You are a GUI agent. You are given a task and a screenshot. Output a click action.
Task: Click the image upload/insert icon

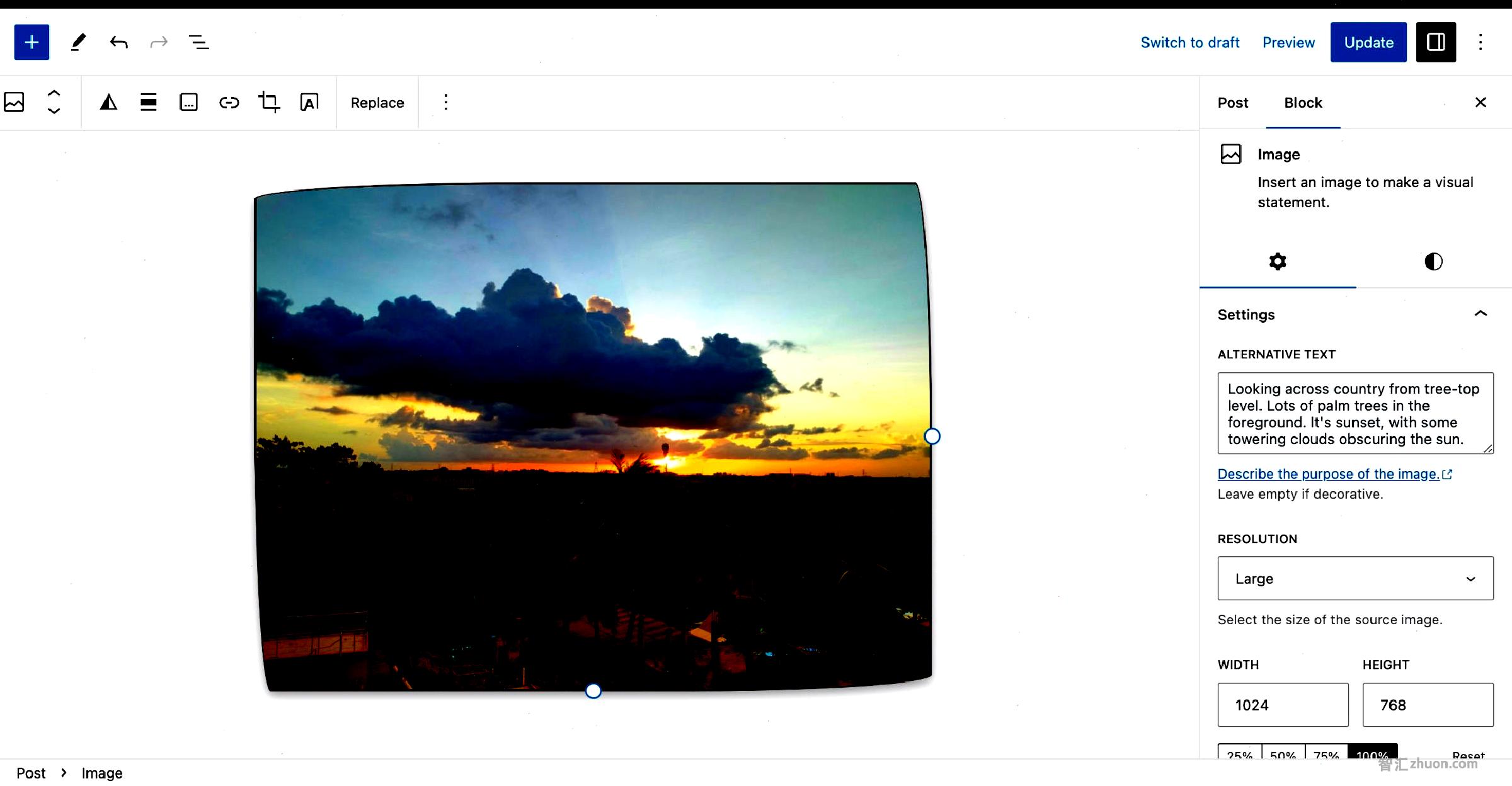pos(14,102)
